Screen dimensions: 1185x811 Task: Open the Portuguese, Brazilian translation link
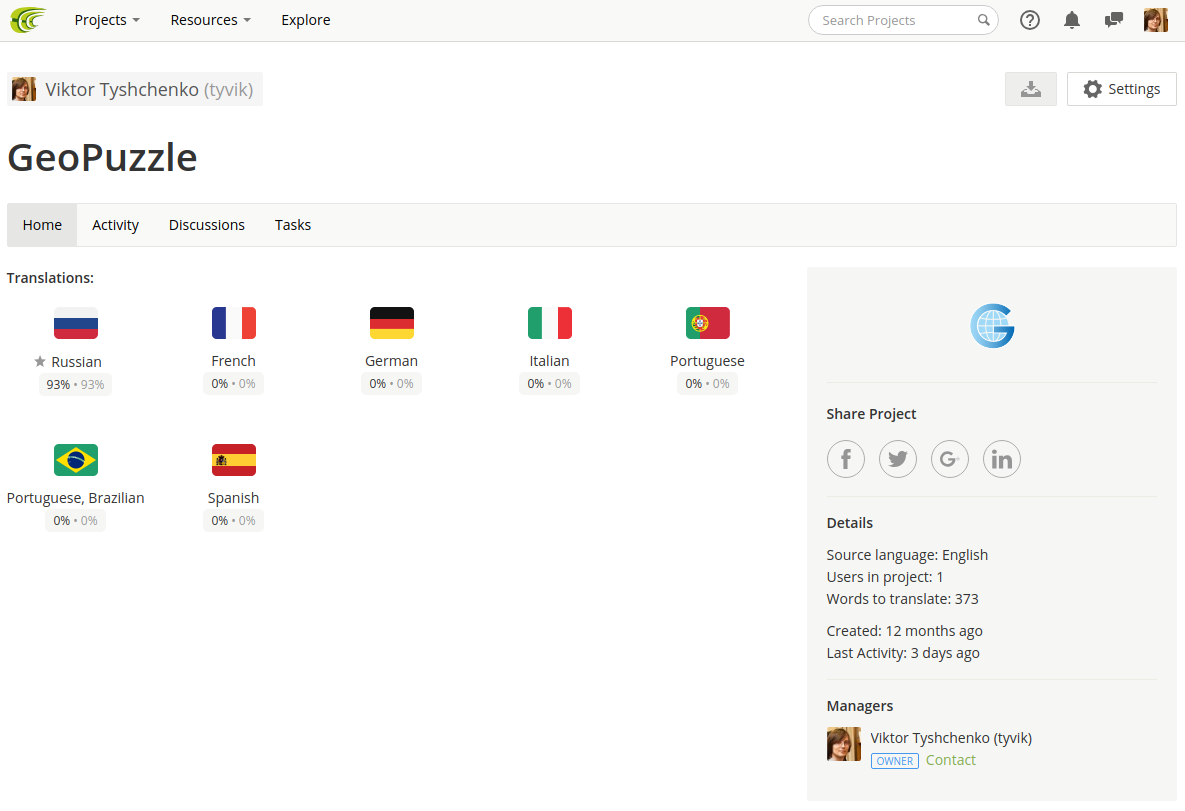76,498
